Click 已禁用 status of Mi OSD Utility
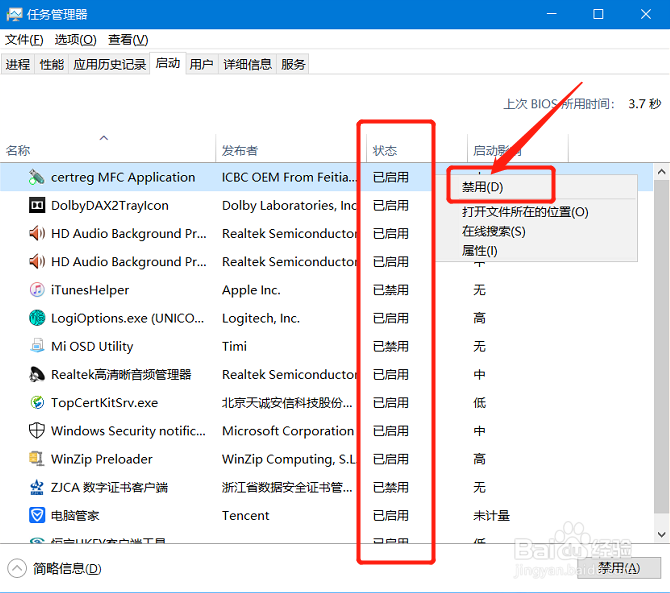Image resolution: width=670 pixels, height=593 pixels. click(391, 346)
